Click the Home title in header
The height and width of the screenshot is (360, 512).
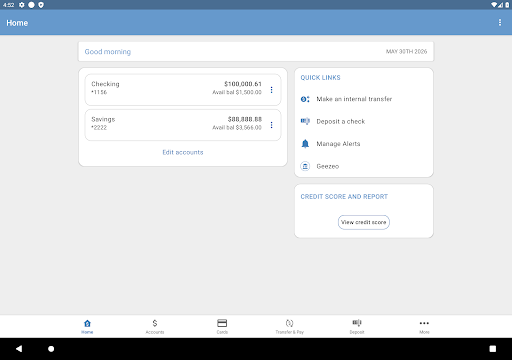click(17, 23)
